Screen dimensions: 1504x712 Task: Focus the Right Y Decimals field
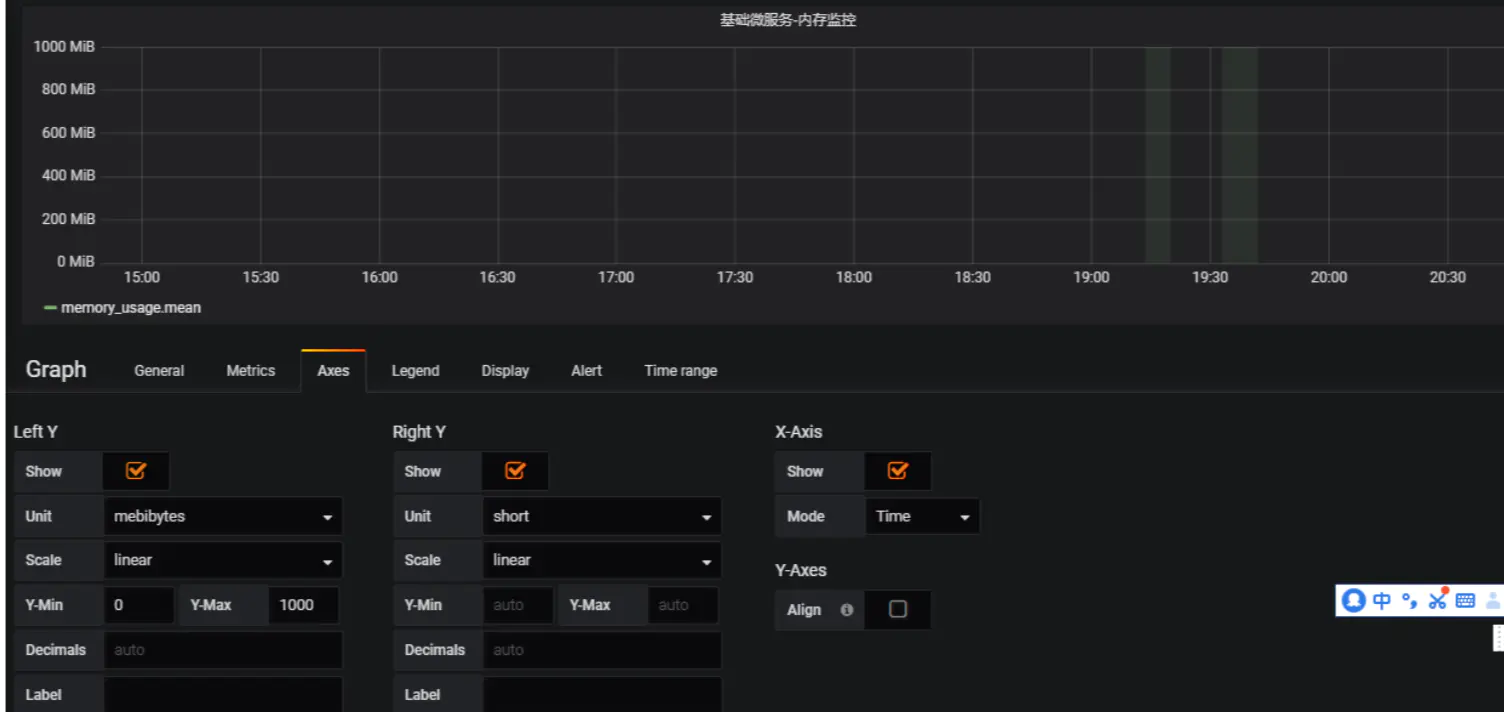click(x=602, y=650)
